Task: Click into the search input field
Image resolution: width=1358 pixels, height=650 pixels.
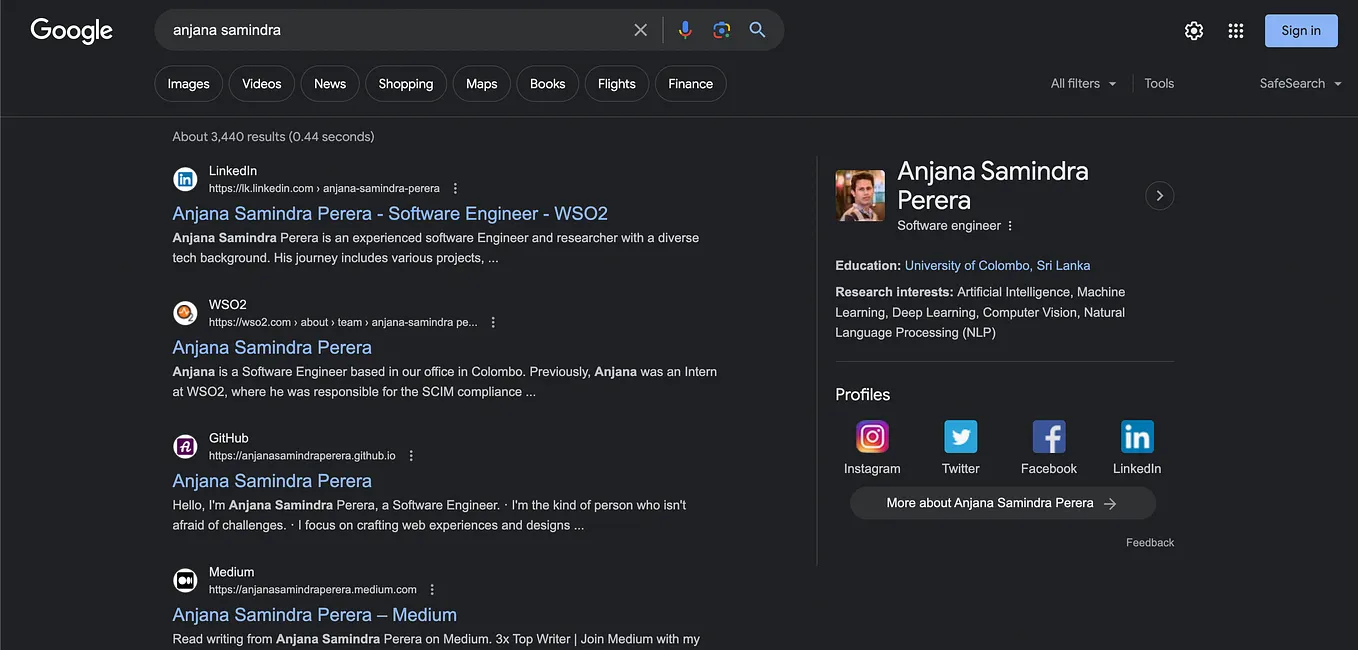Action: (x=400, y=30)
